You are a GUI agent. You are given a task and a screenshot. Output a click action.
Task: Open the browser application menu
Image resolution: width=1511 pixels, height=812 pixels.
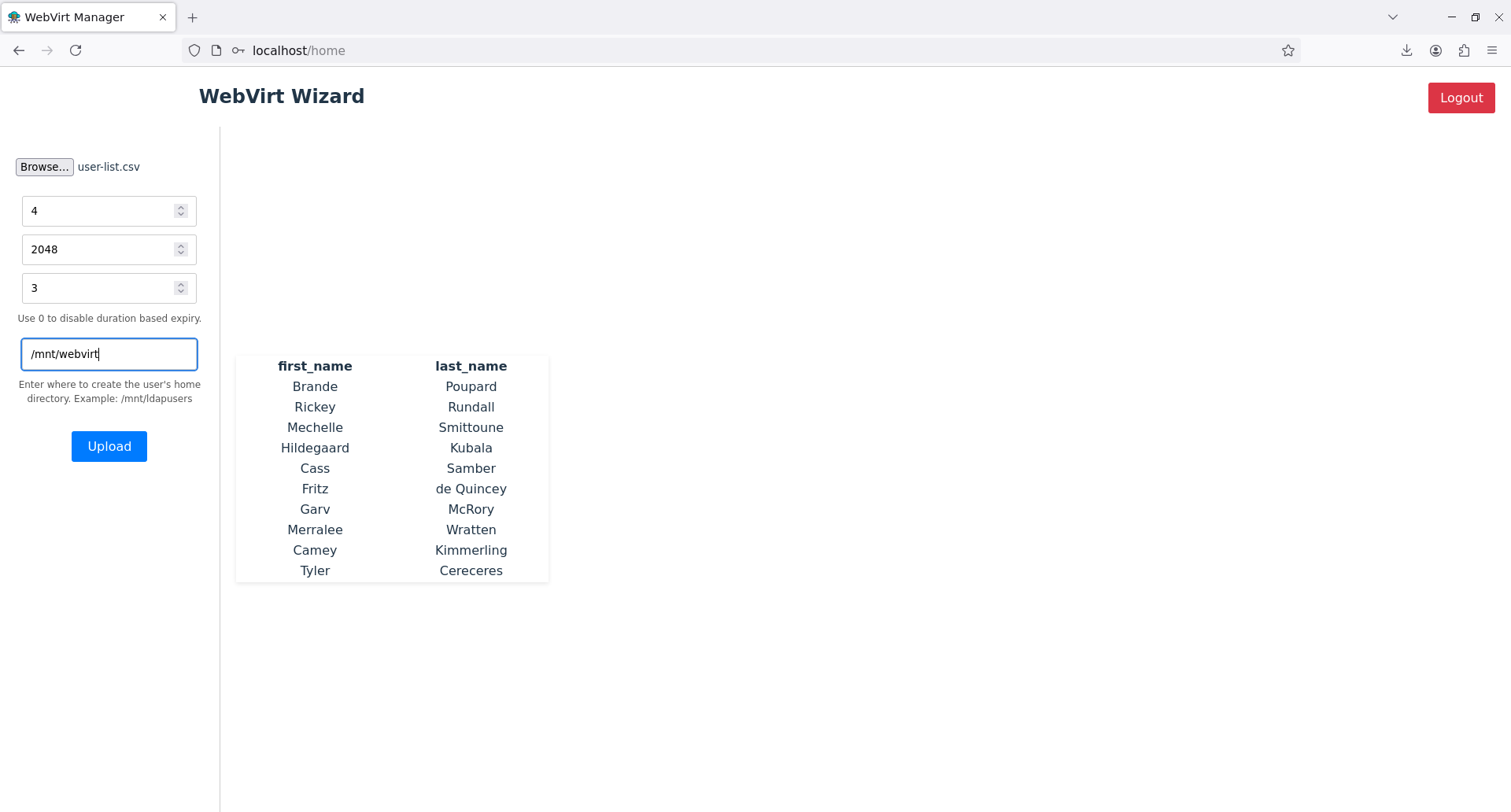[x=1492, y=50]
